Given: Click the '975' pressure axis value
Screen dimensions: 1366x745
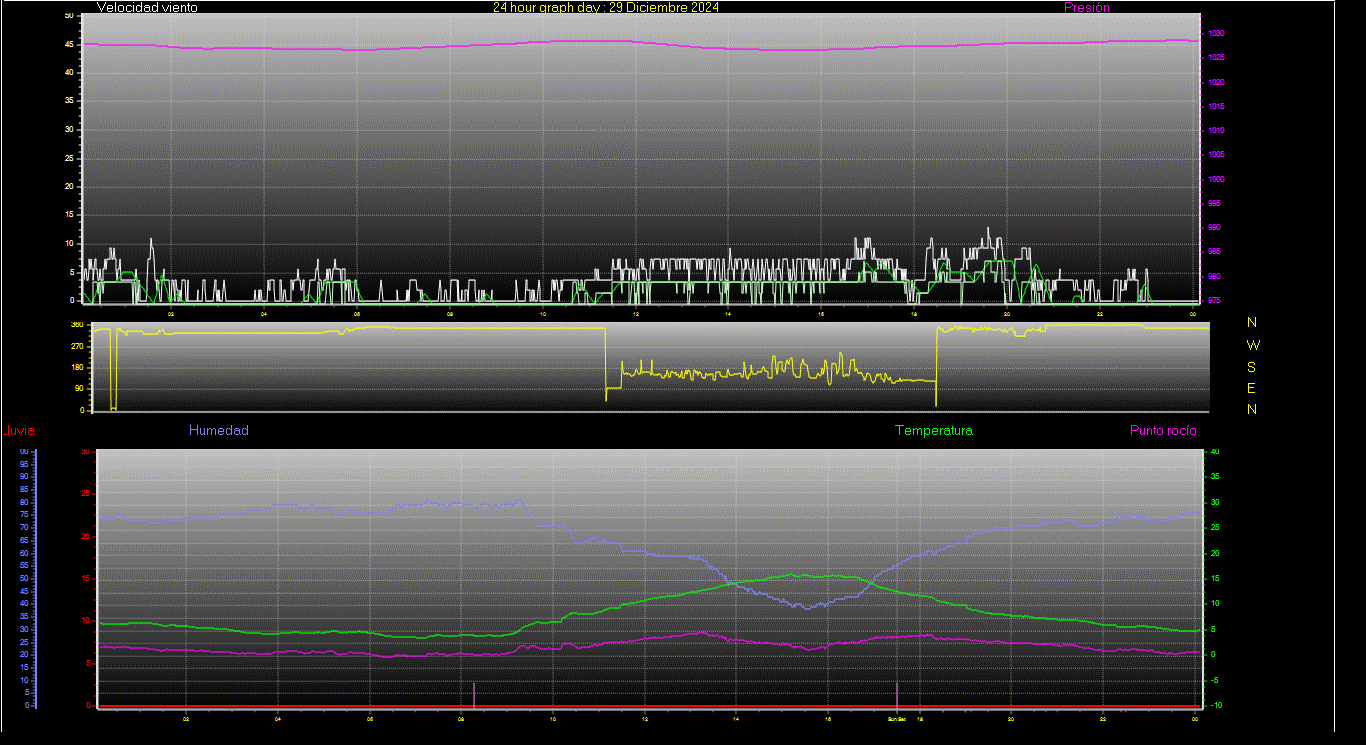Looking at the screenshot, I should [x=1214, y=300].
